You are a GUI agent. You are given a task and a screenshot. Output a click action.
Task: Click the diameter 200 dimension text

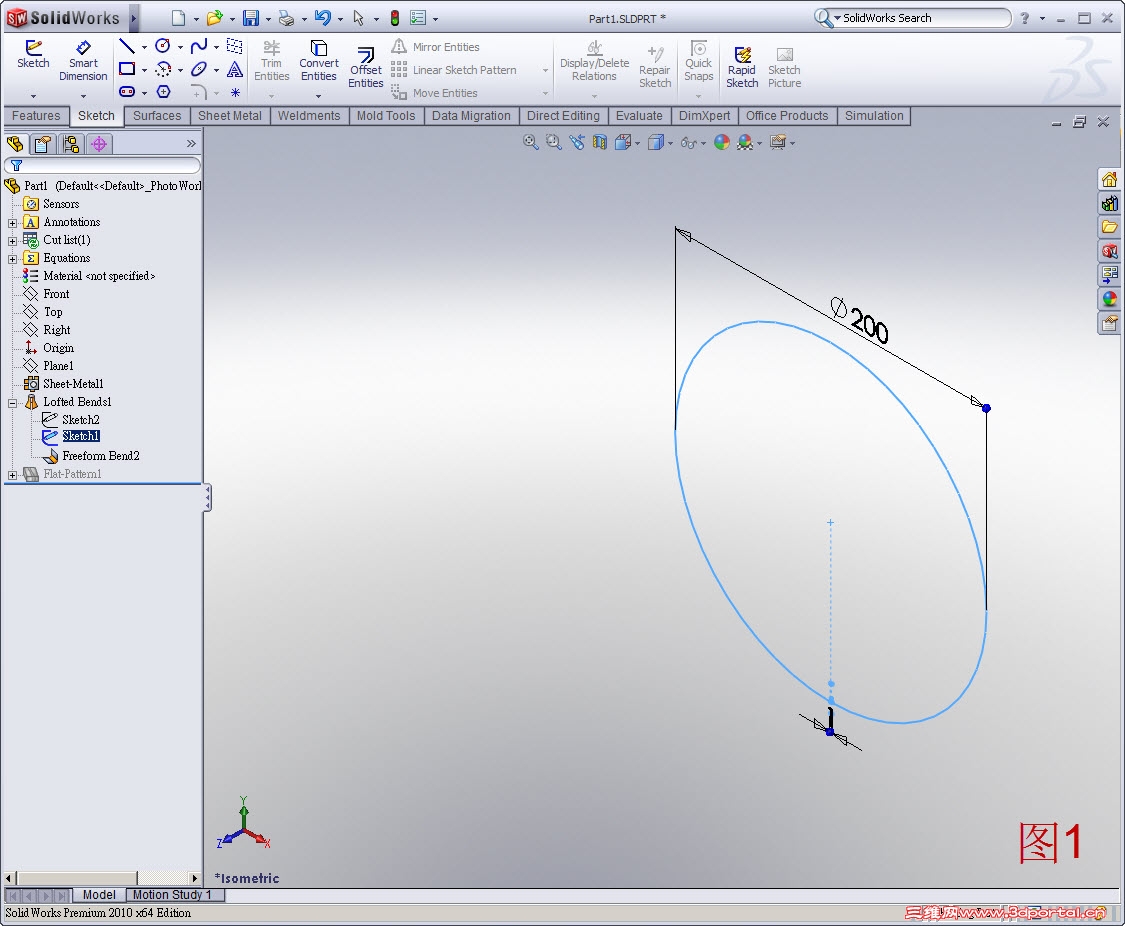(x=860, y=320)
